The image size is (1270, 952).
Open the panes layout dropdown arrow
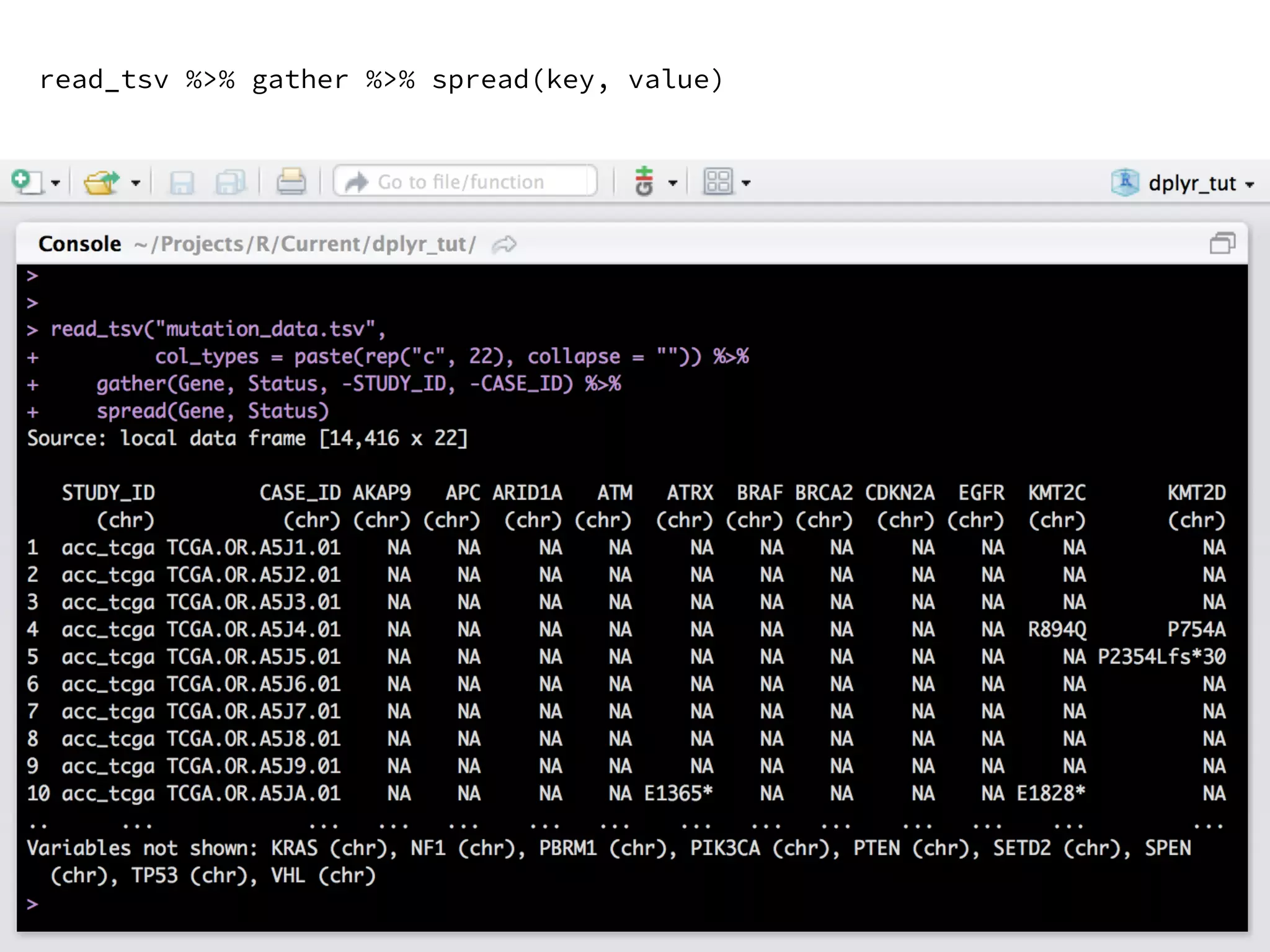tap(746, 183)
